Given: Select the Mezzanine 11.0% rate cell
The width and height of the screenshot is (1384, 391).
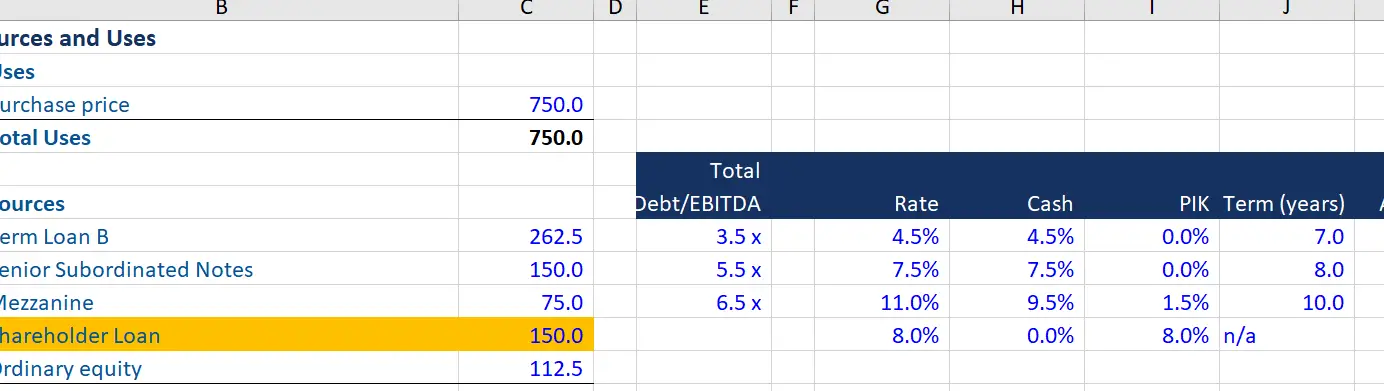Looking at the screenshot, I should [x=882, y=302].
